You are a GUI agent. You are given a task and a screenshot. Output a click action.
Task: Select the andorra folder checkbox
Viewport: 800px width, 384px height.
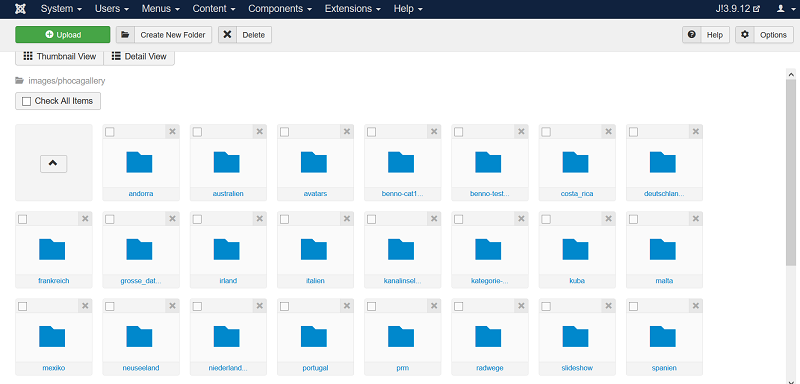point(110,132)
